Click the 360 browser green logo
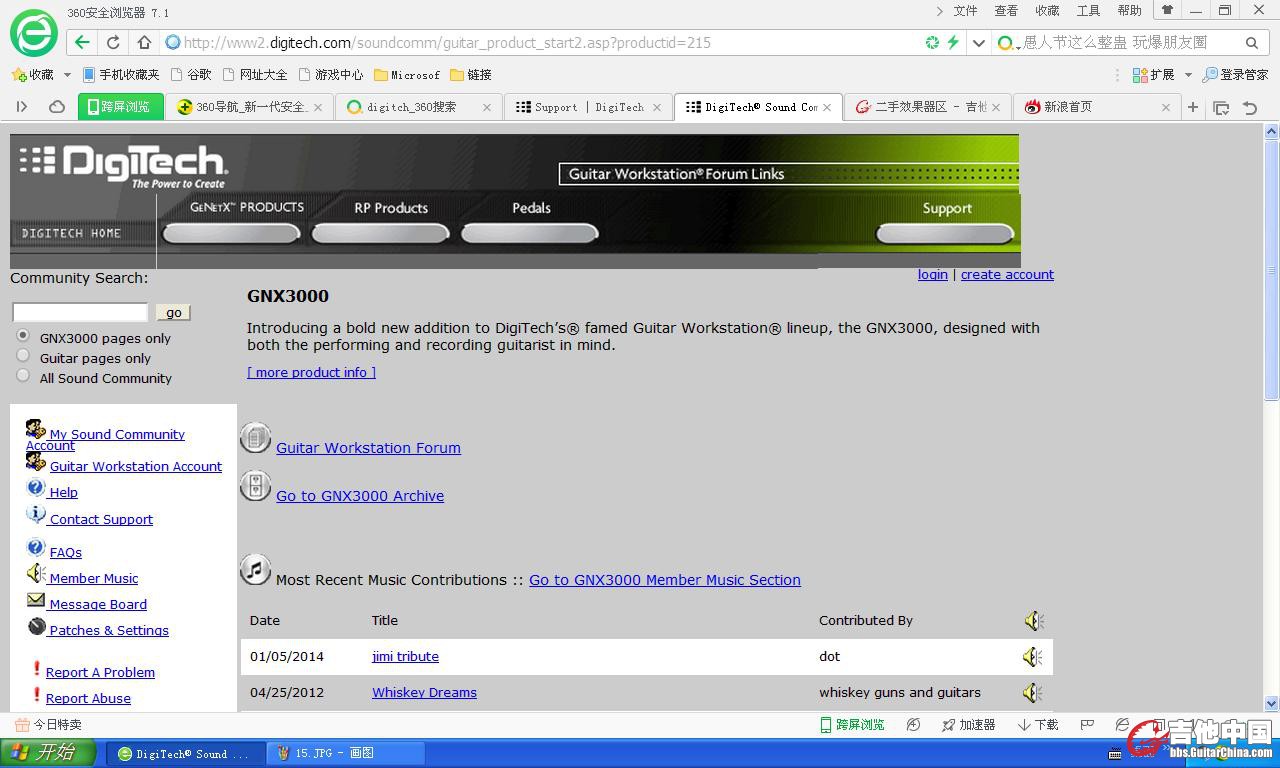 [x=34, y=33]
